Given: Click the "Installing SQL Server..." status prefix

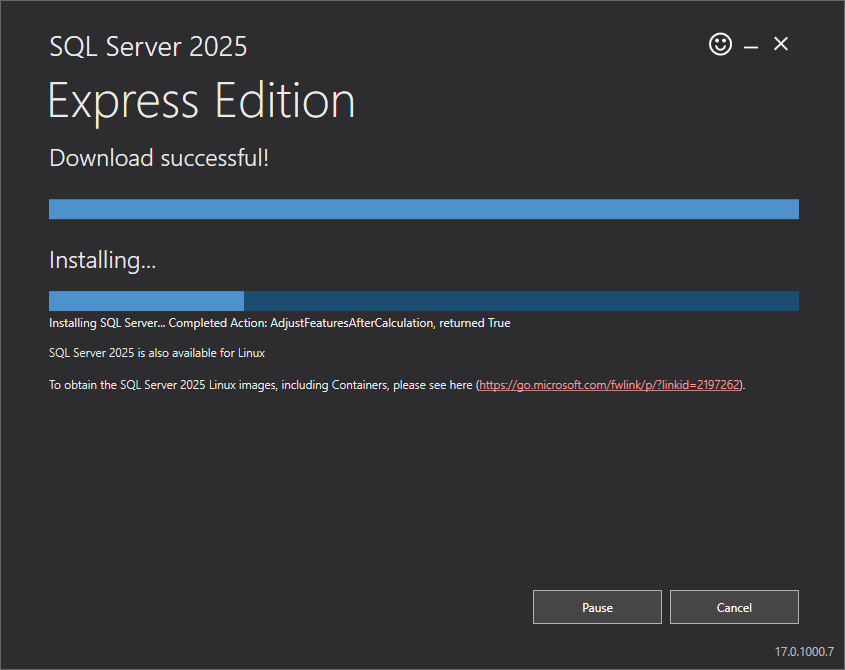Looking at the screenshot, I should [107, 323].
